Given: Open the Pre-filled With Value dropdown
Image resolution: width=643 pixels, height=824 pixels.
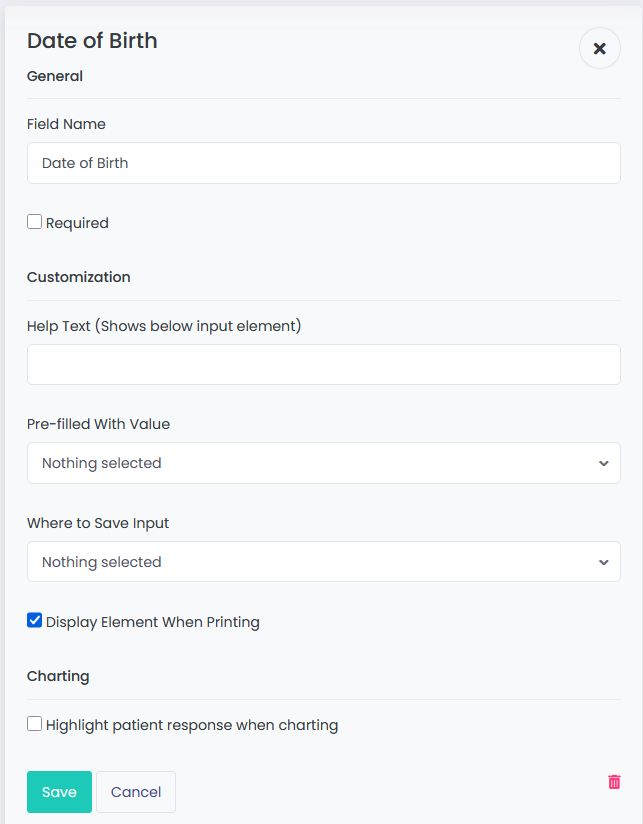Looking at the screenshot, I should [324, 463].
